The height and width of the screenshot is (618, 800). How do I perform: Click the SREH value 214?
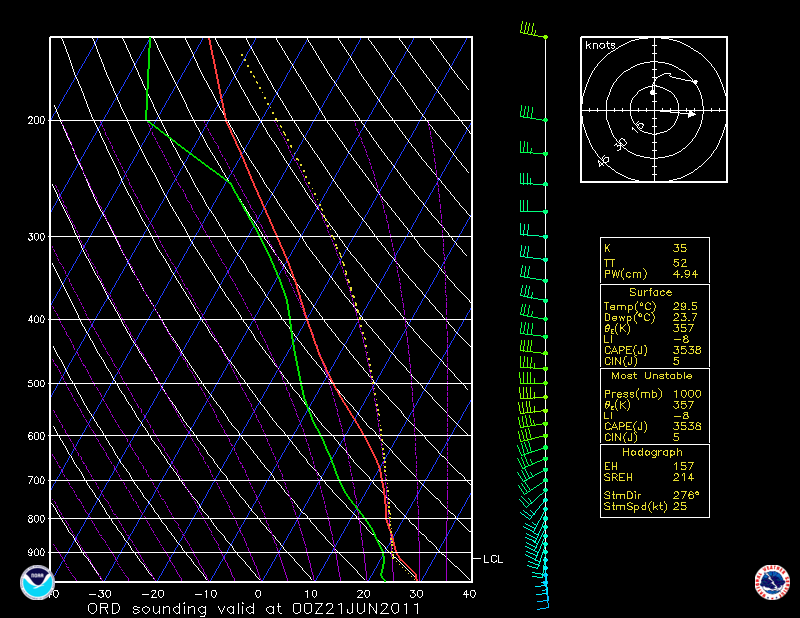683,478
